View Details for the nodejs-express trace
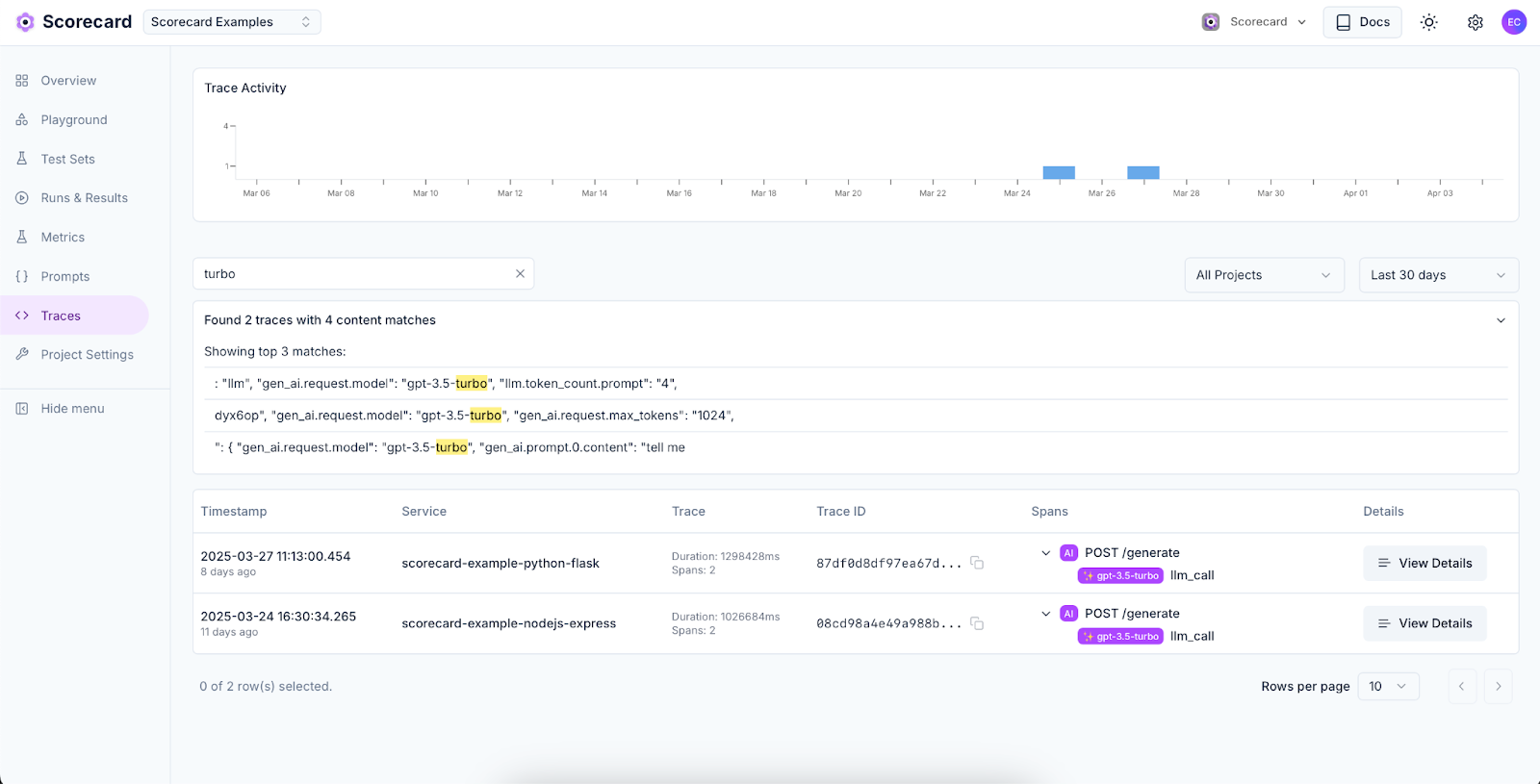The image size is (1540, 784). click(1424, 623)
